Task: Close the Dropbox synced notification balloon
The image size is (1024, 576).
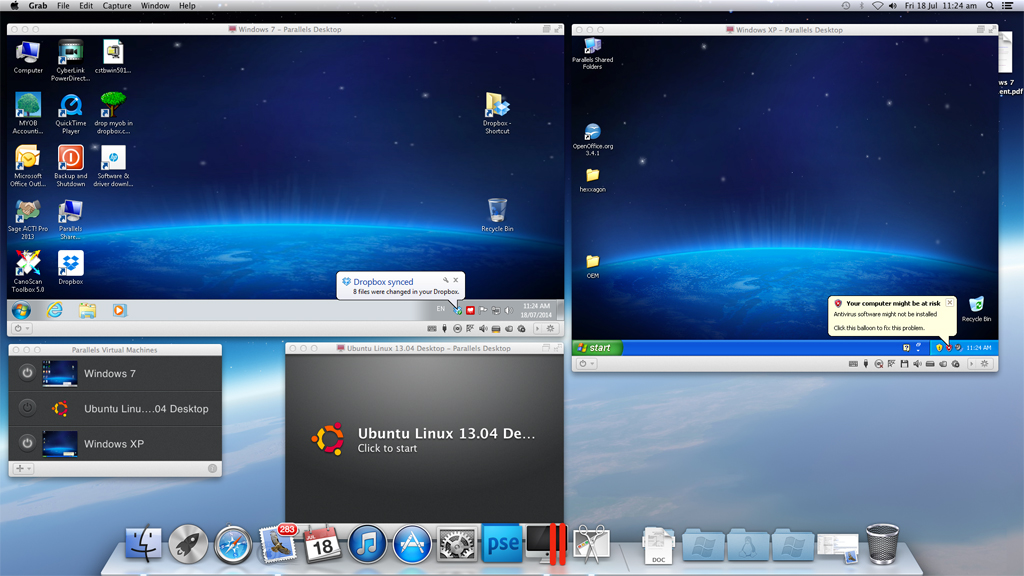Action: 456,280
